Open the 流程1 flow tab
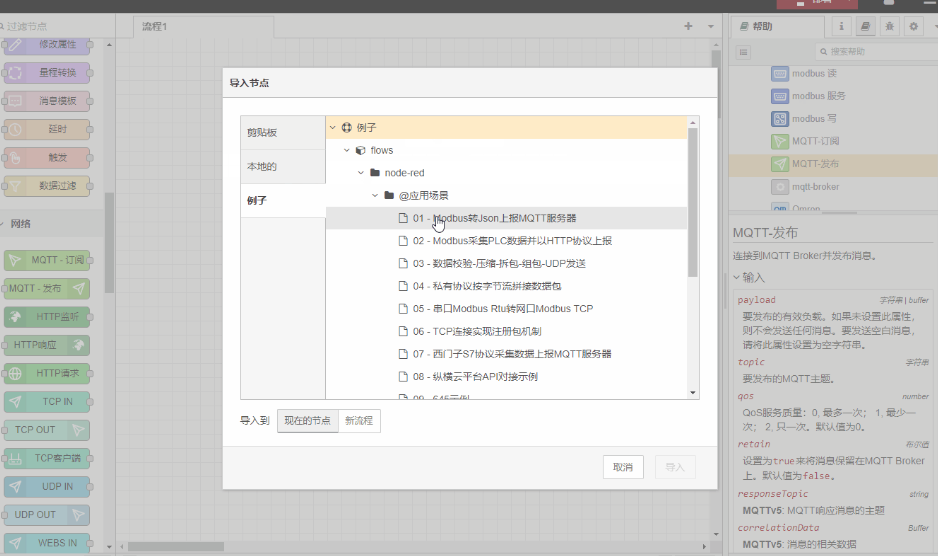938x556 pixels. [x=203, y=27]
